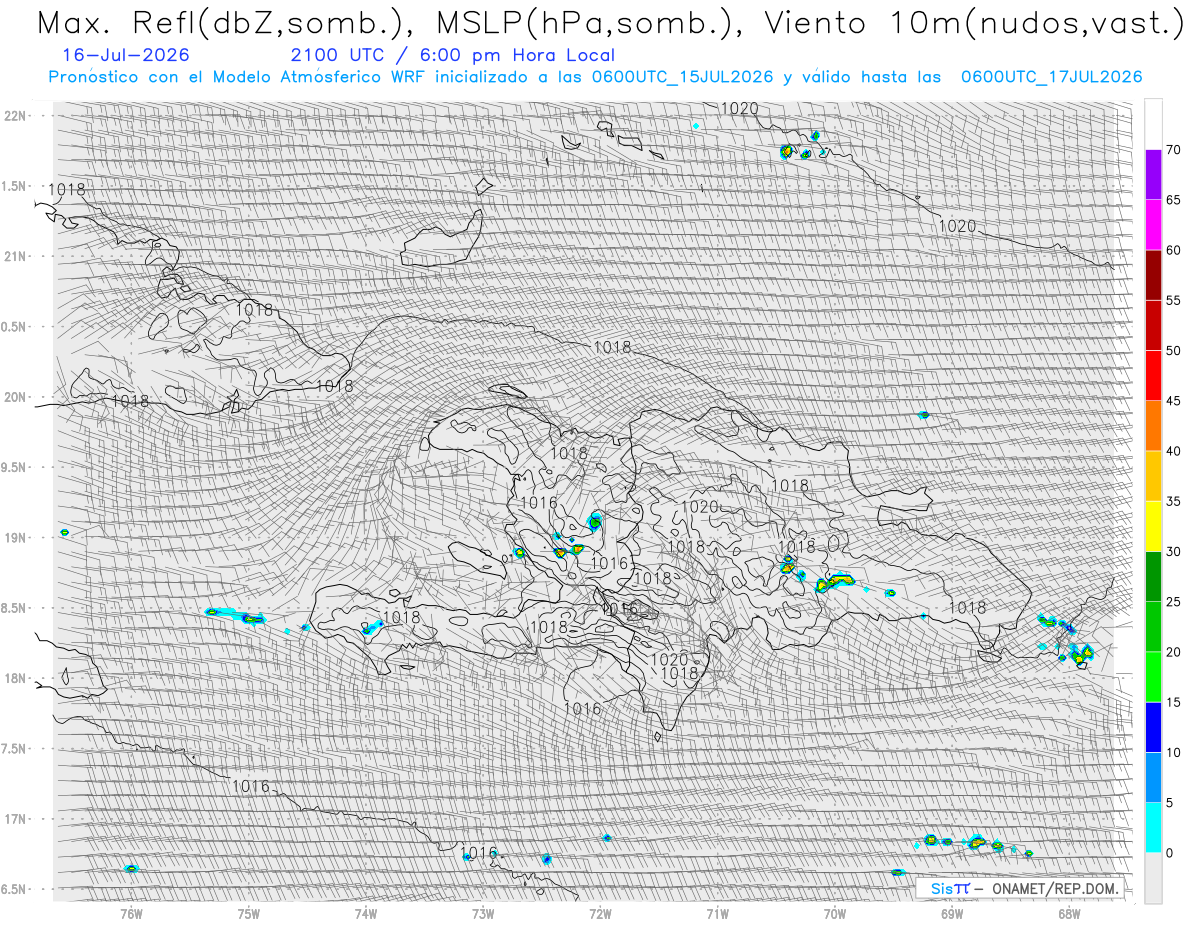Screen dimensions: 1200x927
Task: Click the colorbar value label '55'
Action: point(1174,300)
